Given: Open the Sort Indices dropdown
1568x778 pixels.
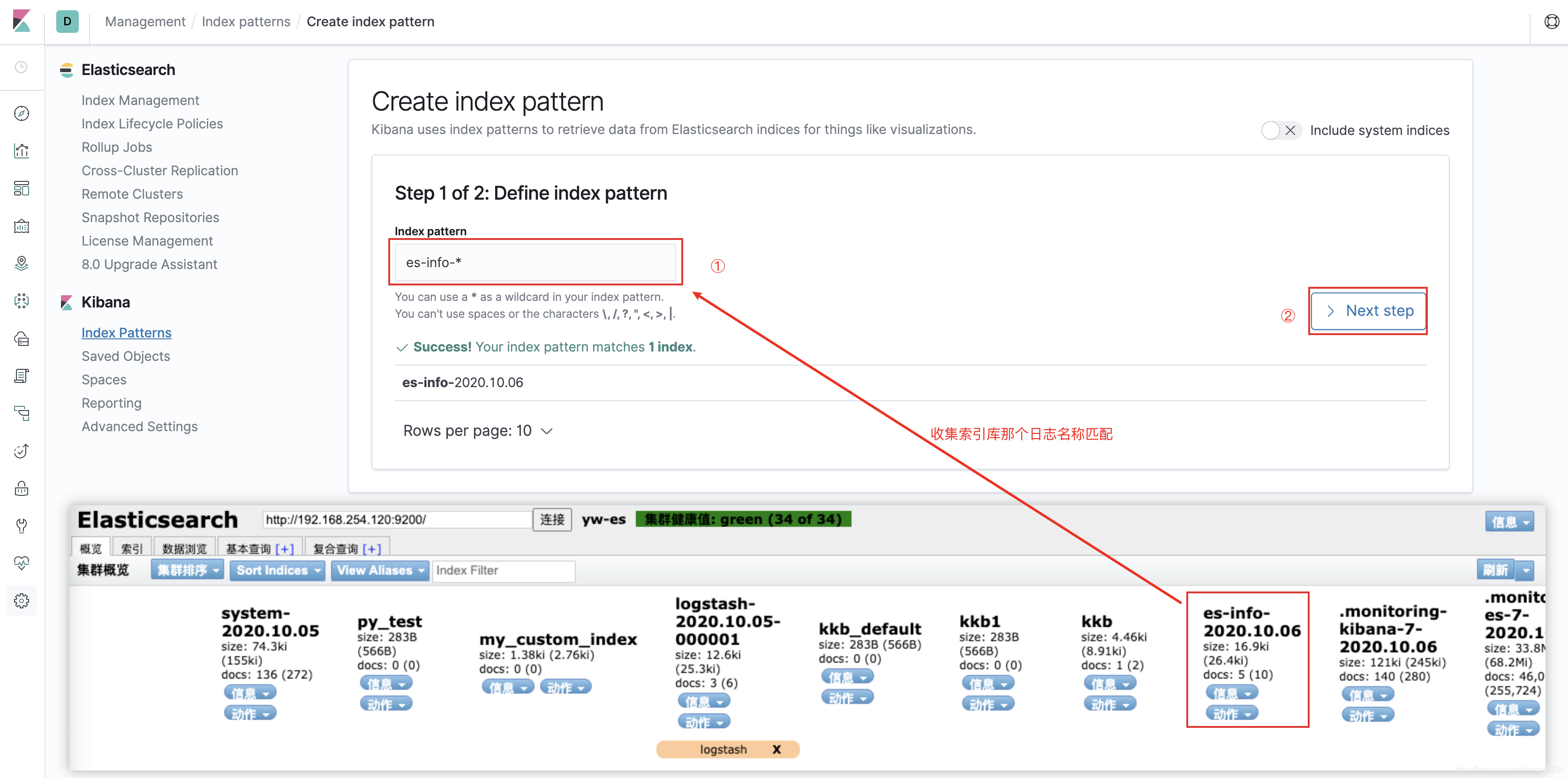Looking at the screenshot, I should (278, 570).
